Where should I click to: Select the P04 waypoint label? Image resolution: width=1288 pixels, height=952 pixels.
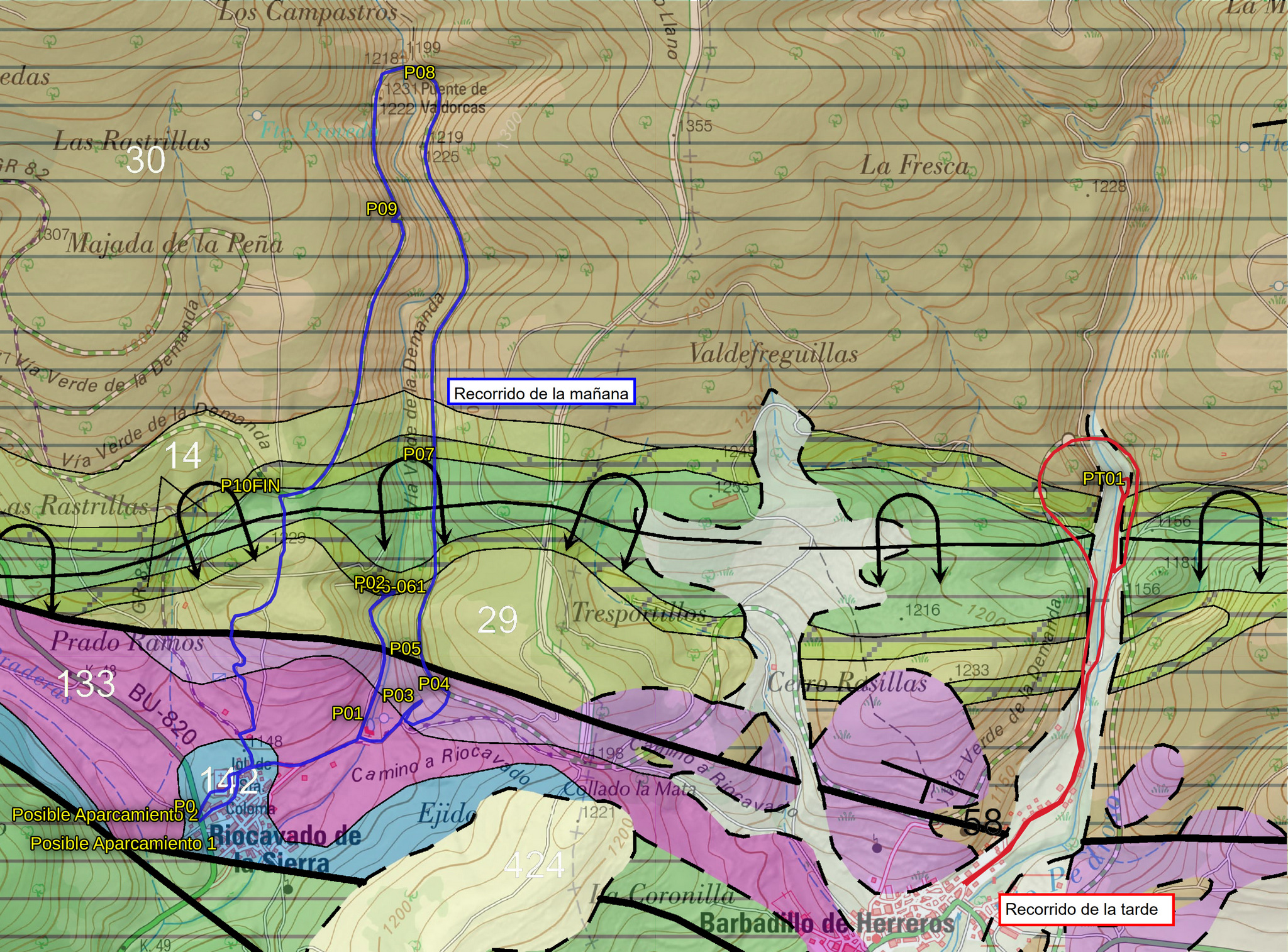(x=434, y=684)
